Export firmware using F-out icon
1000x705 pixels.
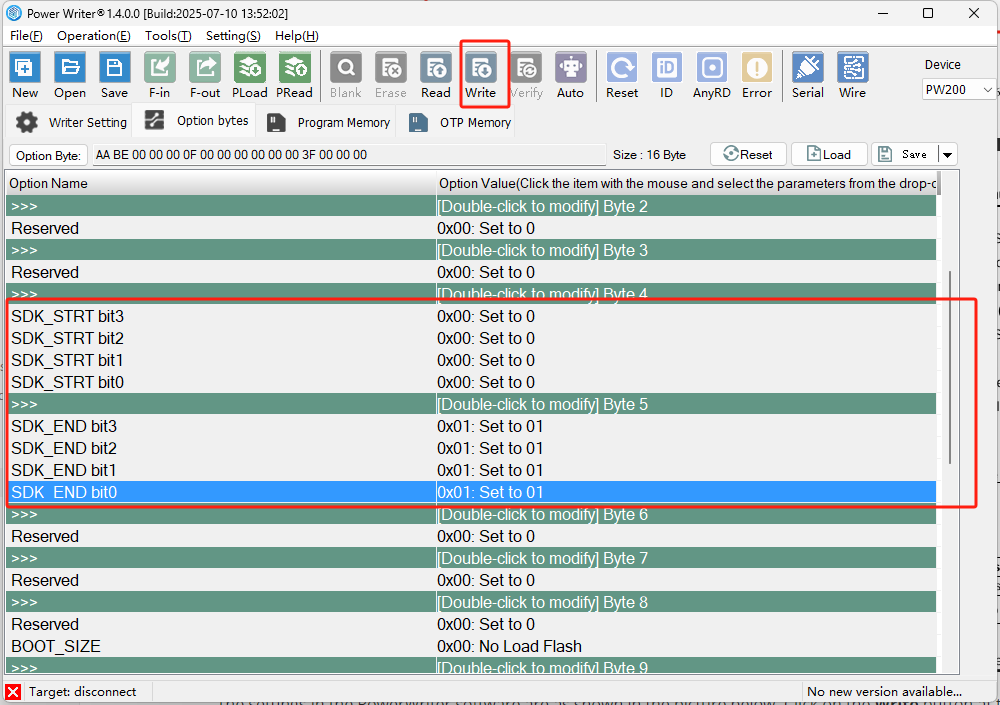tap(205, 75)
